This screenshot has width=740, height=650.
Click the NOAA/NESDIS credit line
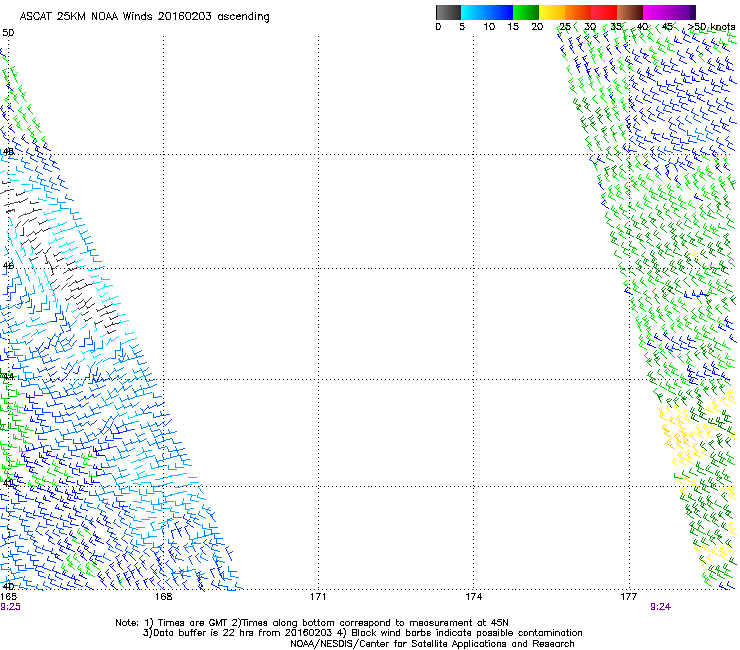pos(432,644)
